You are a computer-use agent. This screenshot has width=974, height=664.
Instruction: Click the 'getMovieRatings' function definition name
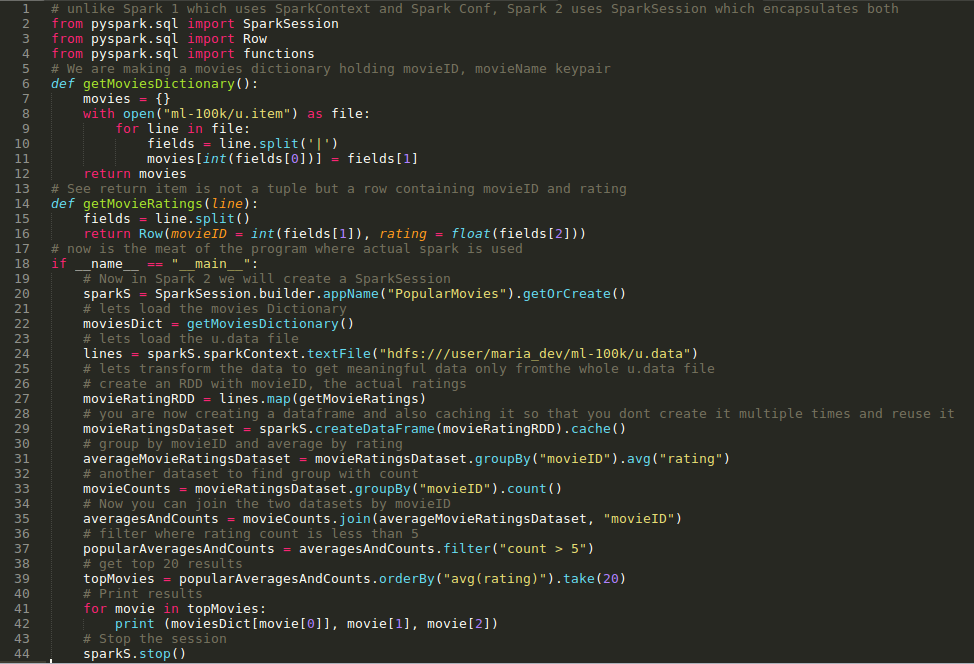pyautogui.click(x=143, y=204)
